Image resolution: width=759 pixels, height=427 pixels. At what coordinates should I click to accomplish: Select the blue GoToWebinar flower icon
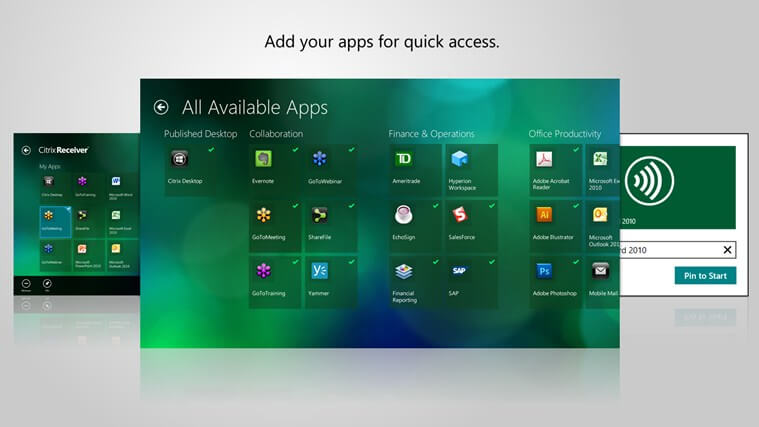click(x=319, y=159)
